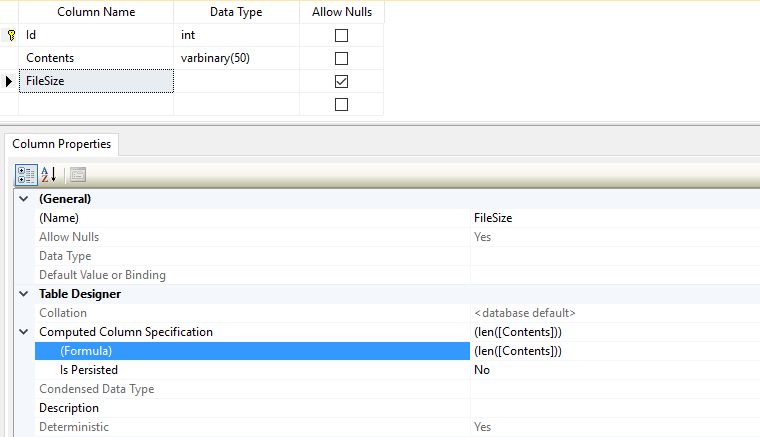This screenshot has width=760, height=437.
Task: Click Yes value next to Allow Nulls property
Action: pos(482,237)
